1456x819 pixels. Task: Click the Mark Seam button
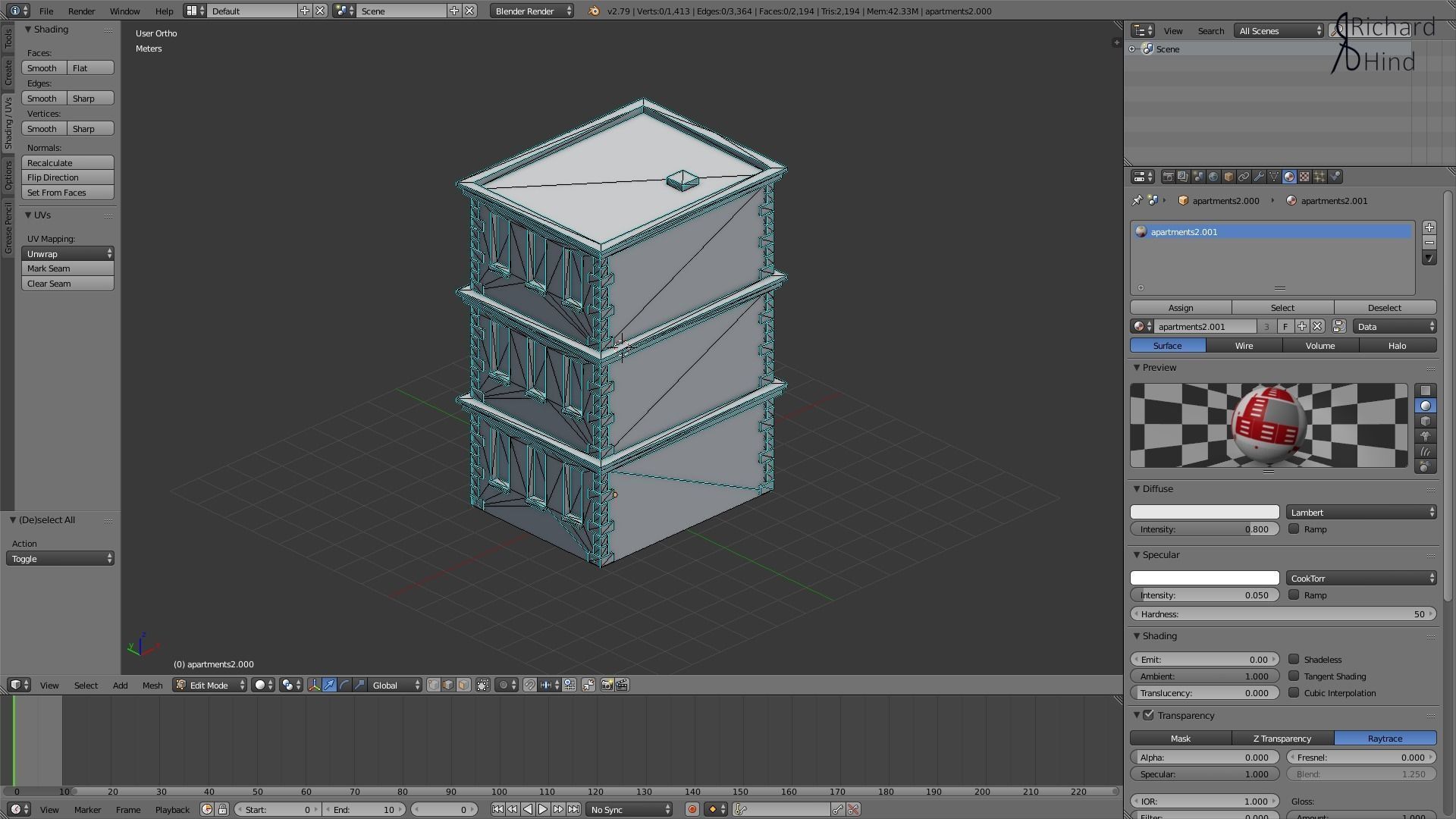tap(67, 268)
